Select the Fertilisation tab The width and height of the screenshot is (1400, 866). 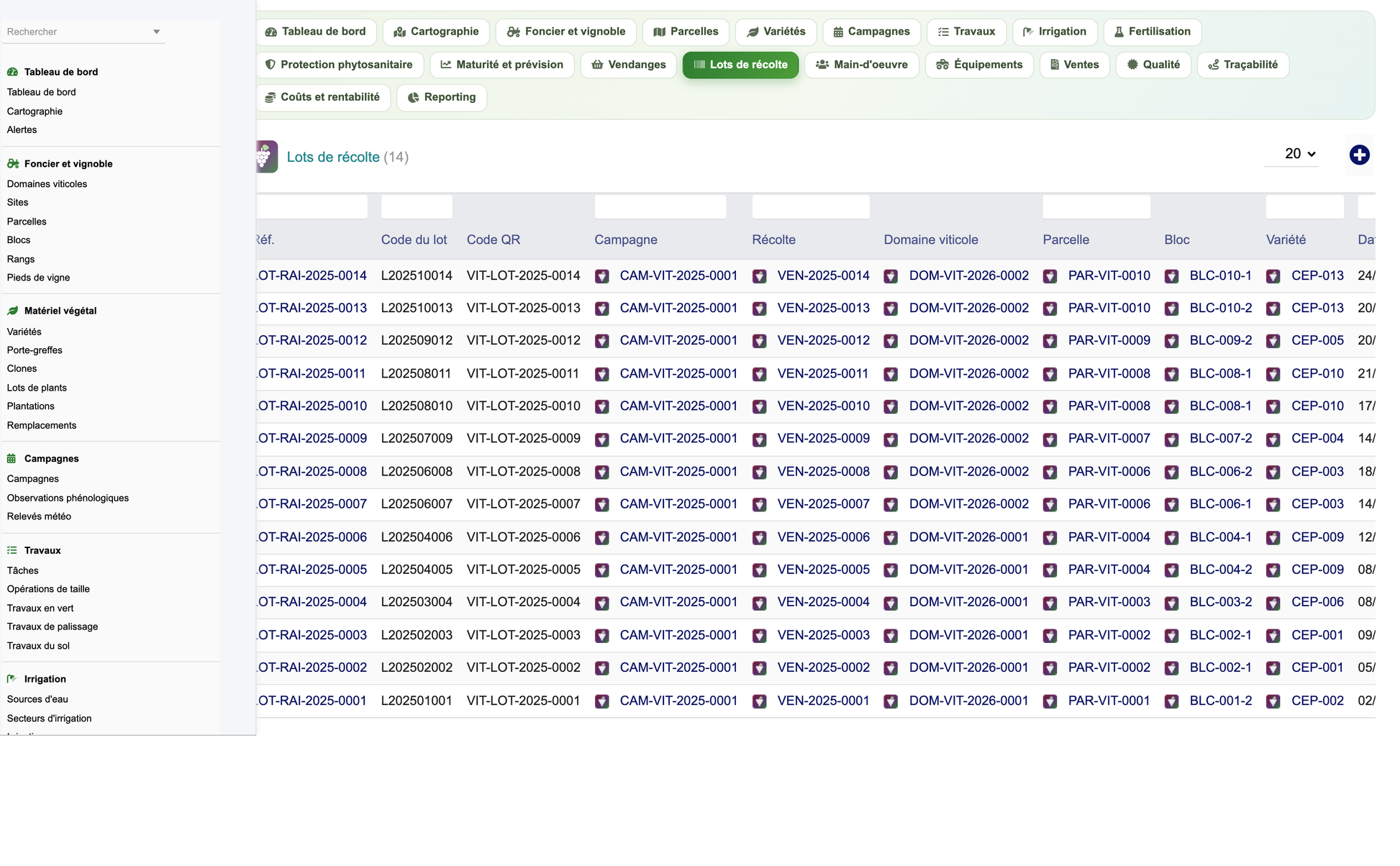coord(1152,32)
